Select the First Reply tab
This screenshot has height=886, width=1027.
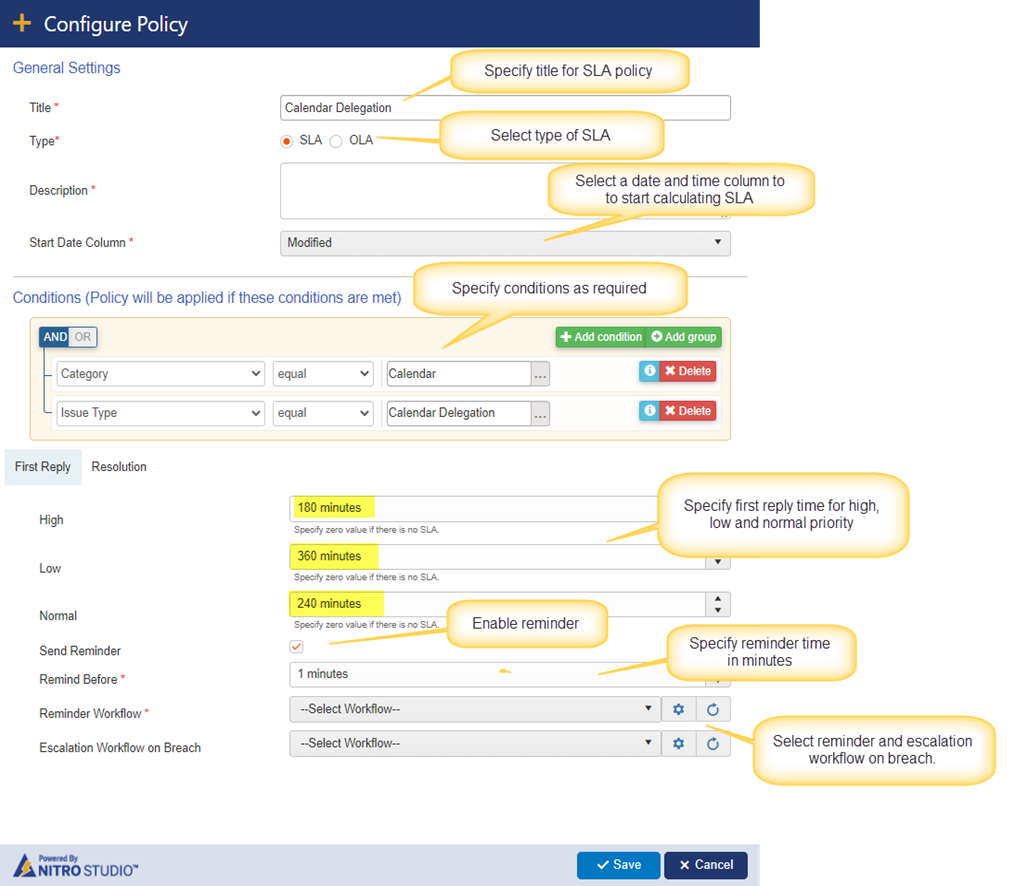coord(43,467)
